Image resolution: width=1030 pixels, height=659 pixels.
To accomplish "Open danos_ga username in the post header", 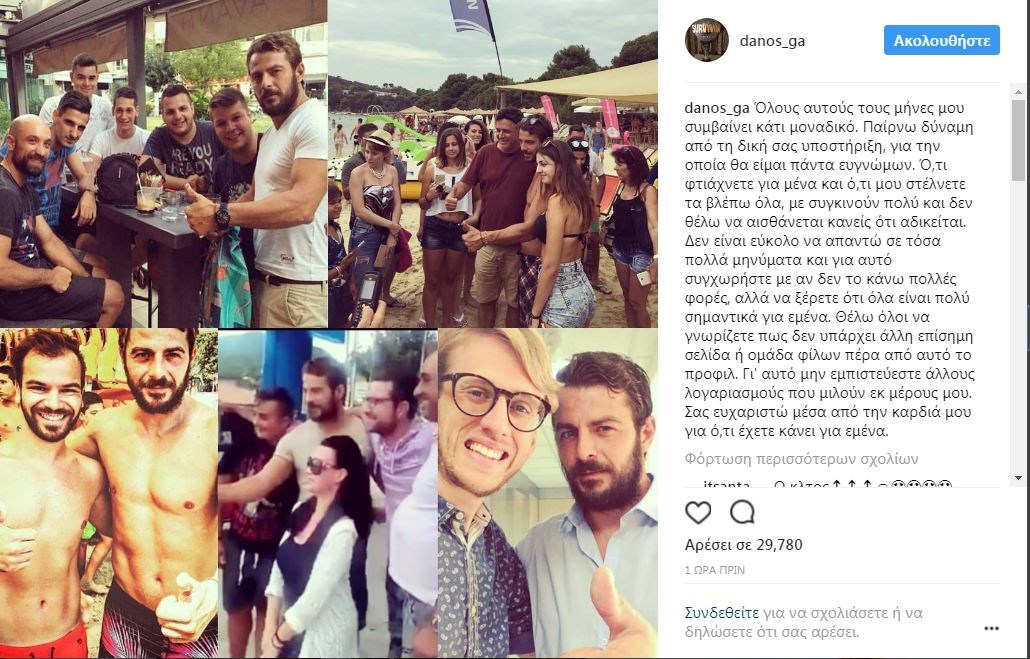I will coord(772,41).
